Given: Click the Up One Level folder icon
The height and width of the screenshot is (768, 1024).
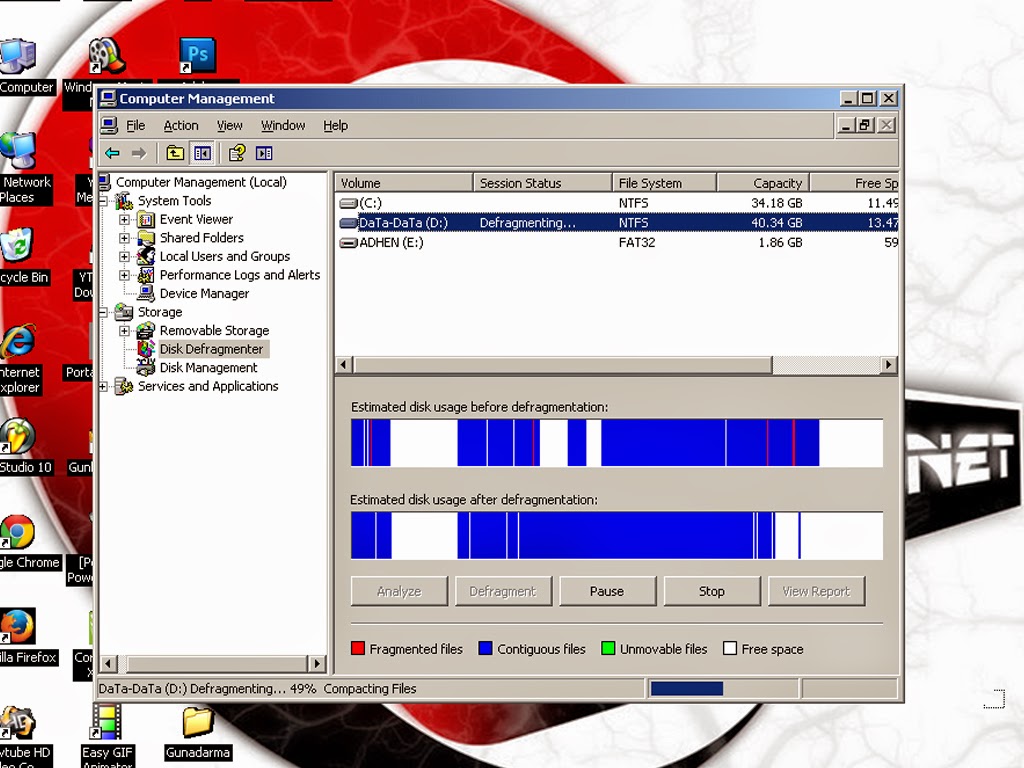Looking at the screenshot, I should click(x=175, y=153).
